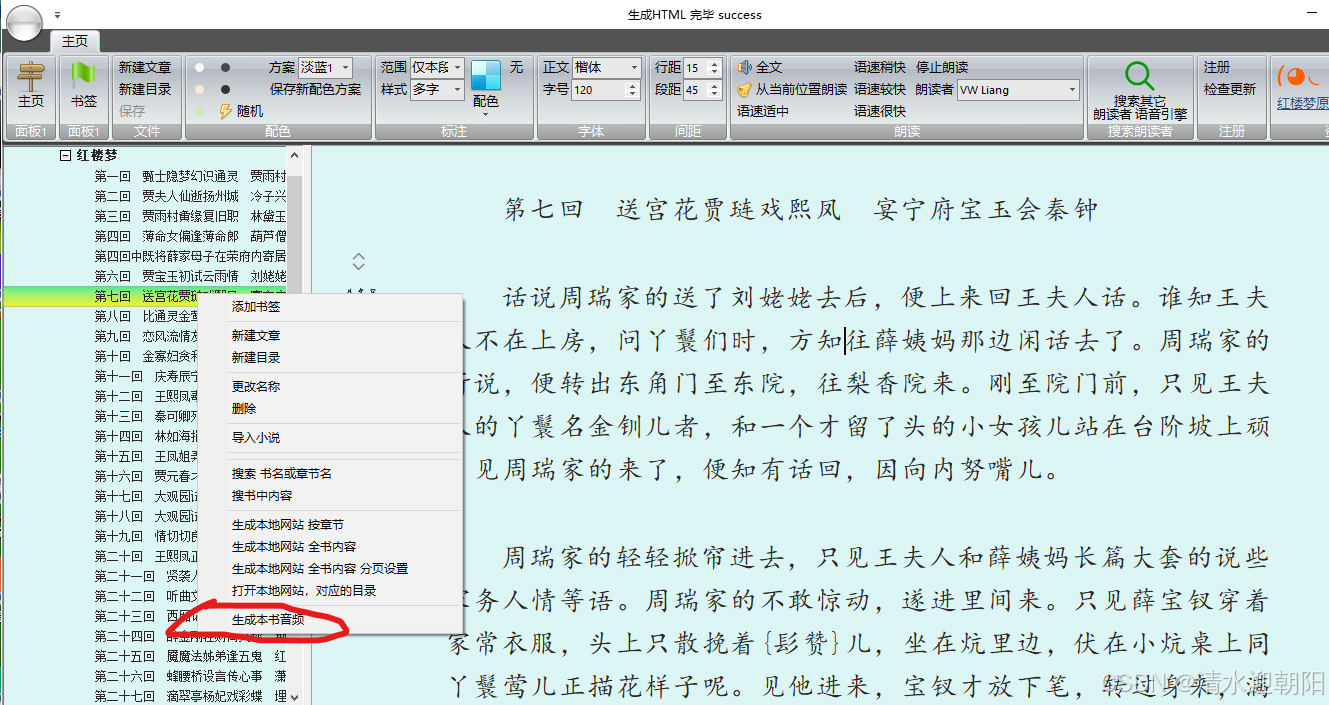Click the 从当前位置朗读 bell icon
The image size is (1329, 705).
coord(744,89)
